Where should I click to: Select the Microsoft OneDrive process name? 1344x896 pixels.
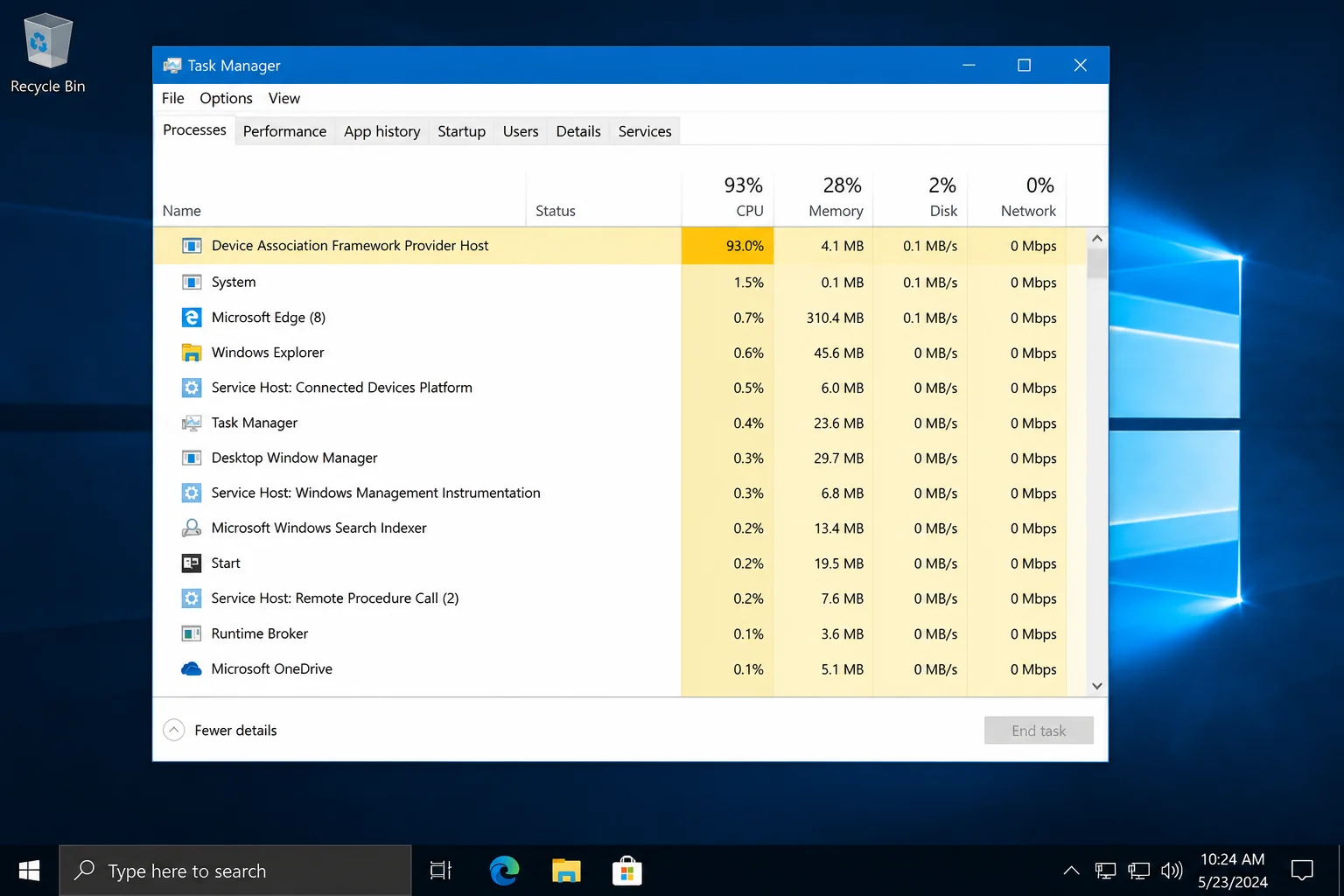(x=271, y=668)
